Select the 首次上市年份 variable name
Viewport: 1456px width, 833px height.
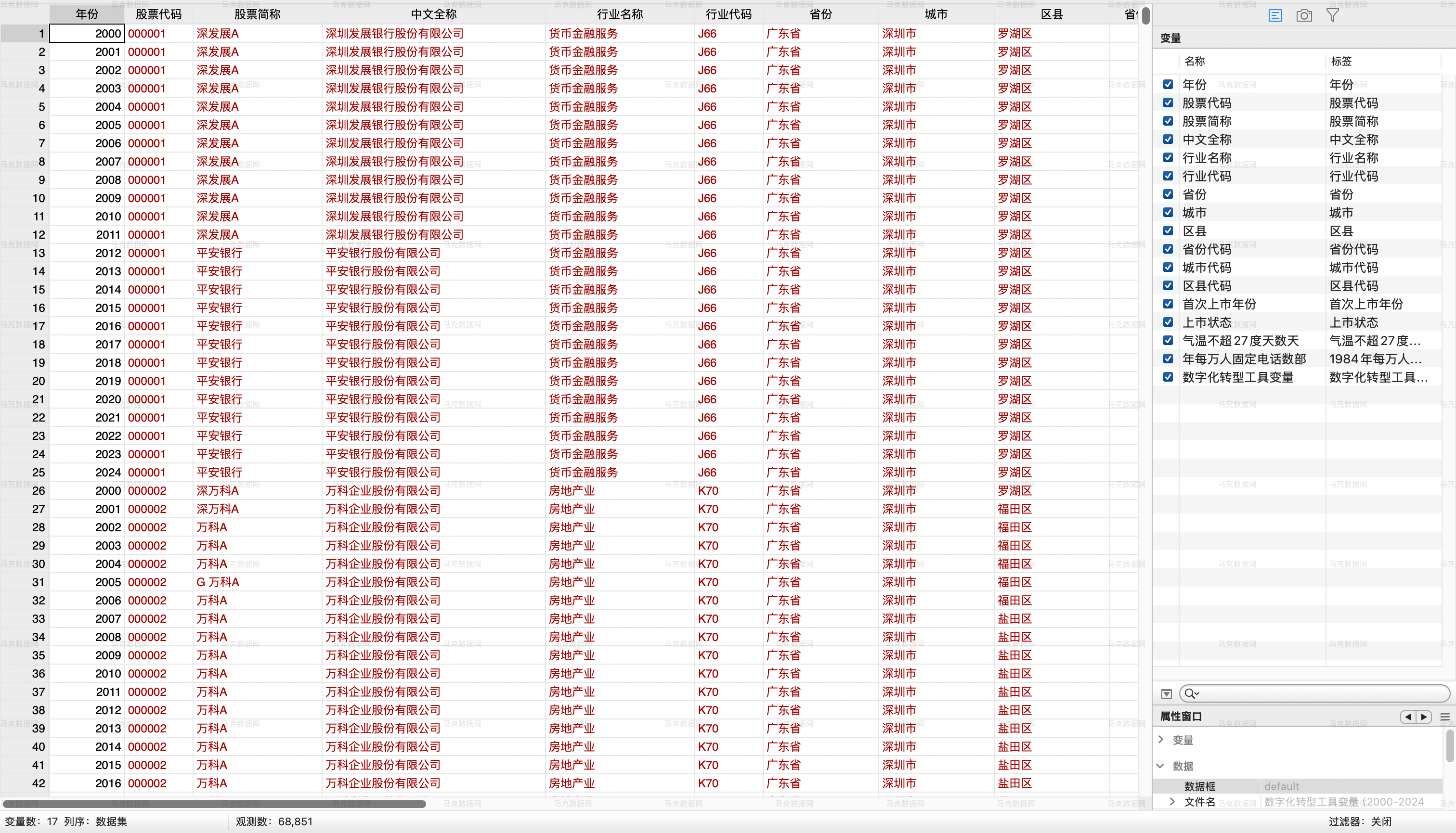point(1219,304)
